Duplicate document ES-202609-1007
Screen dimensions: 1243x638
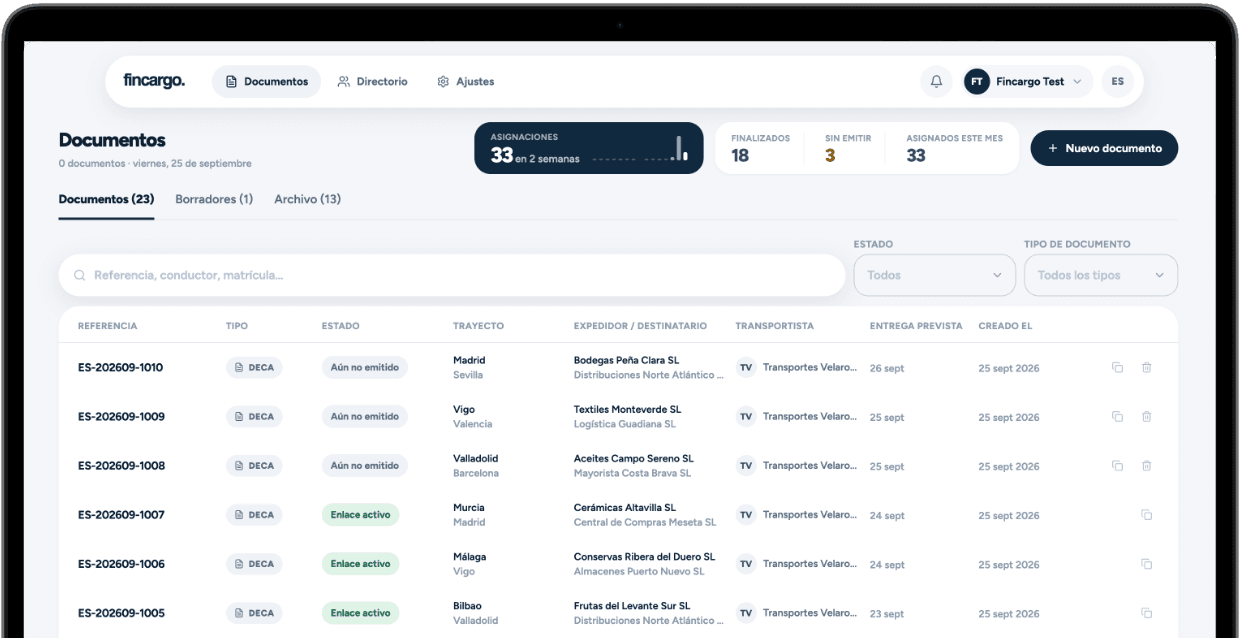(1147, 515)
